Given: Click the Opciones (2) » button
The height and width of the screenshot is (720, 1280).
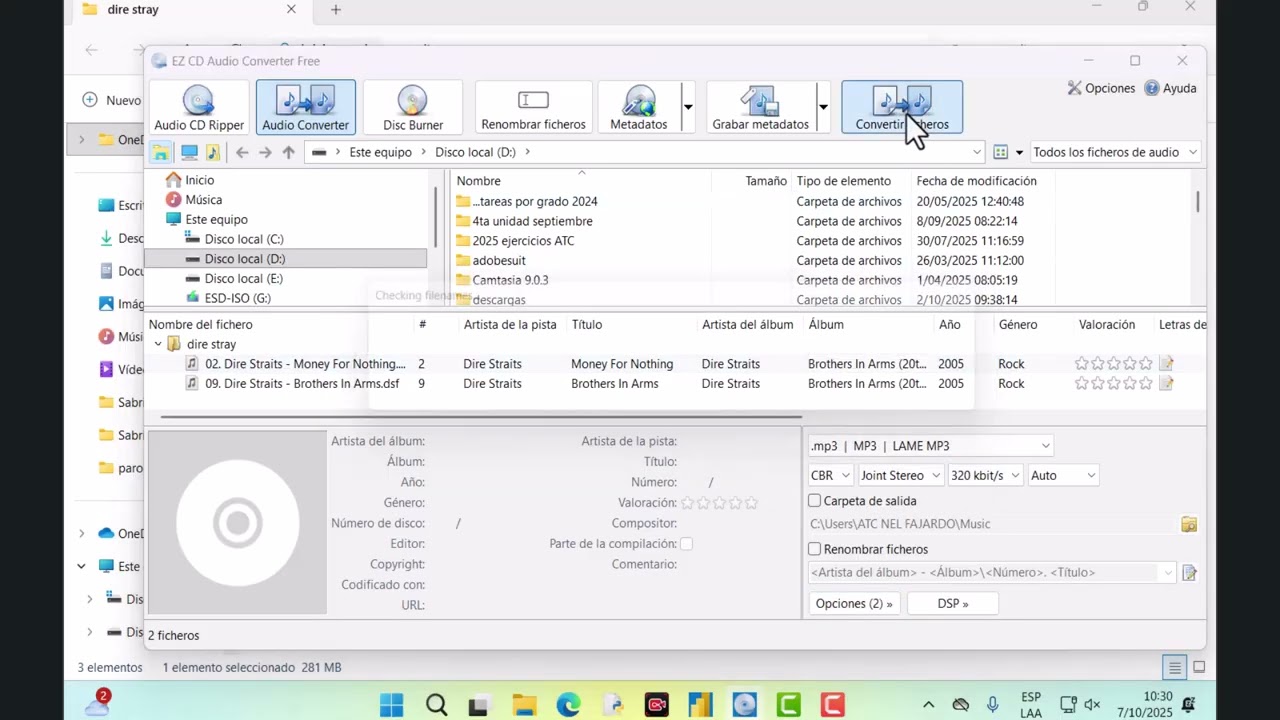Looking at the screenshot, I should click(x=853, y=603).
